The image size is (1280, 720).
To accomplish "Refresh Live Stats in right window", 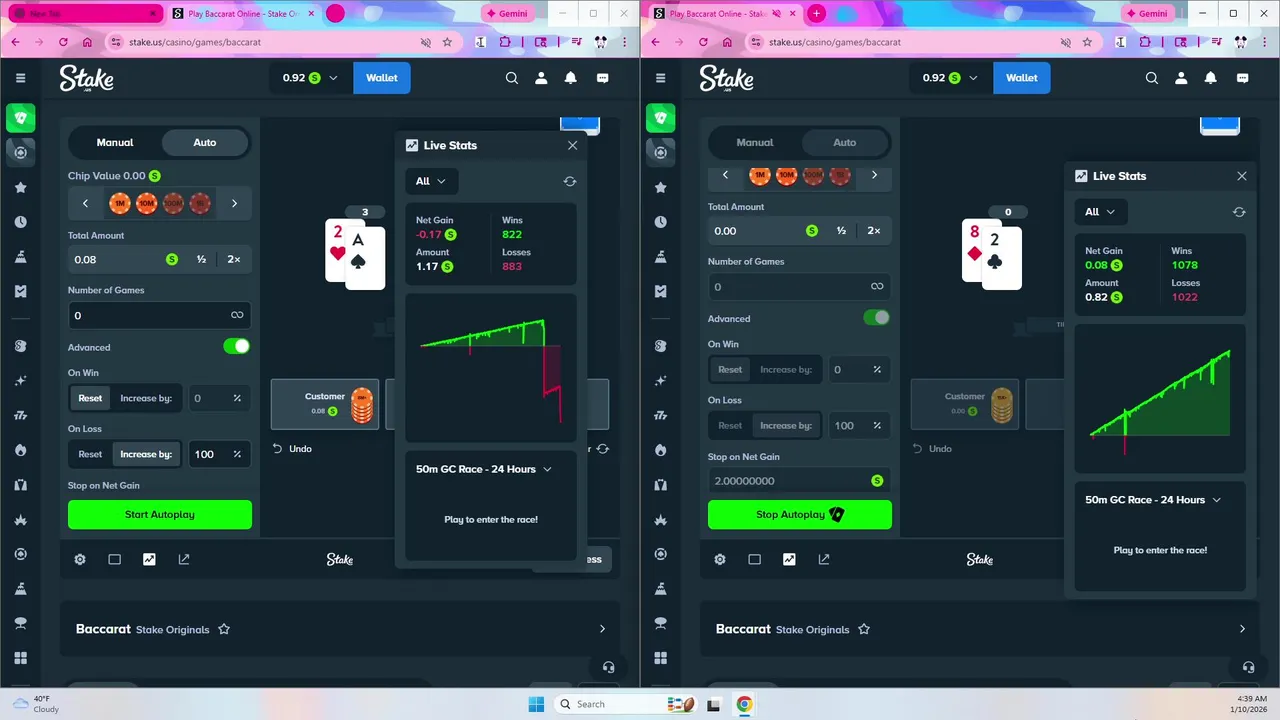I will coord(1239,212).
